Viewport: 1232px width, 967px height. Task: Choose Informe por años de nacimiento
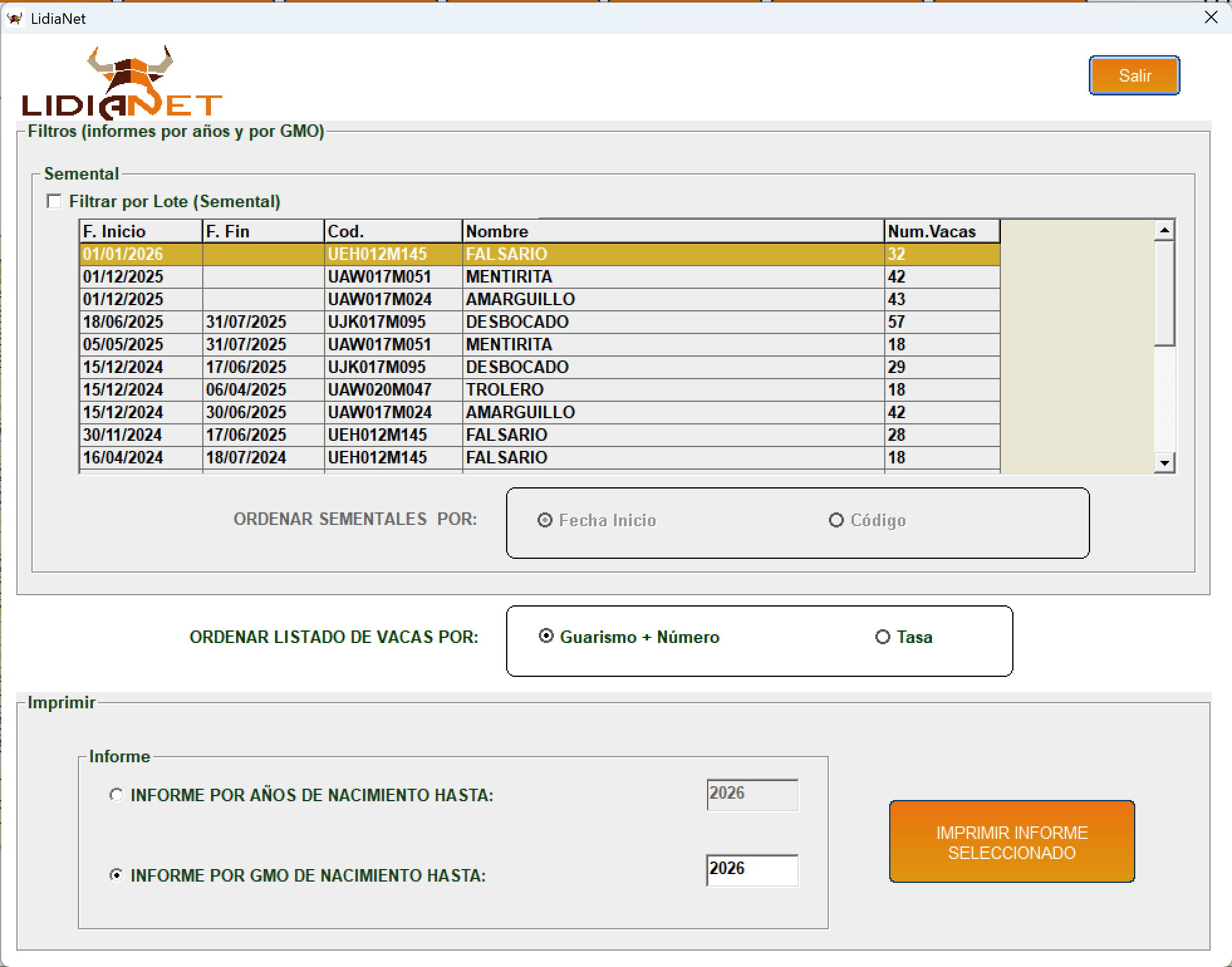coord(116,795)
